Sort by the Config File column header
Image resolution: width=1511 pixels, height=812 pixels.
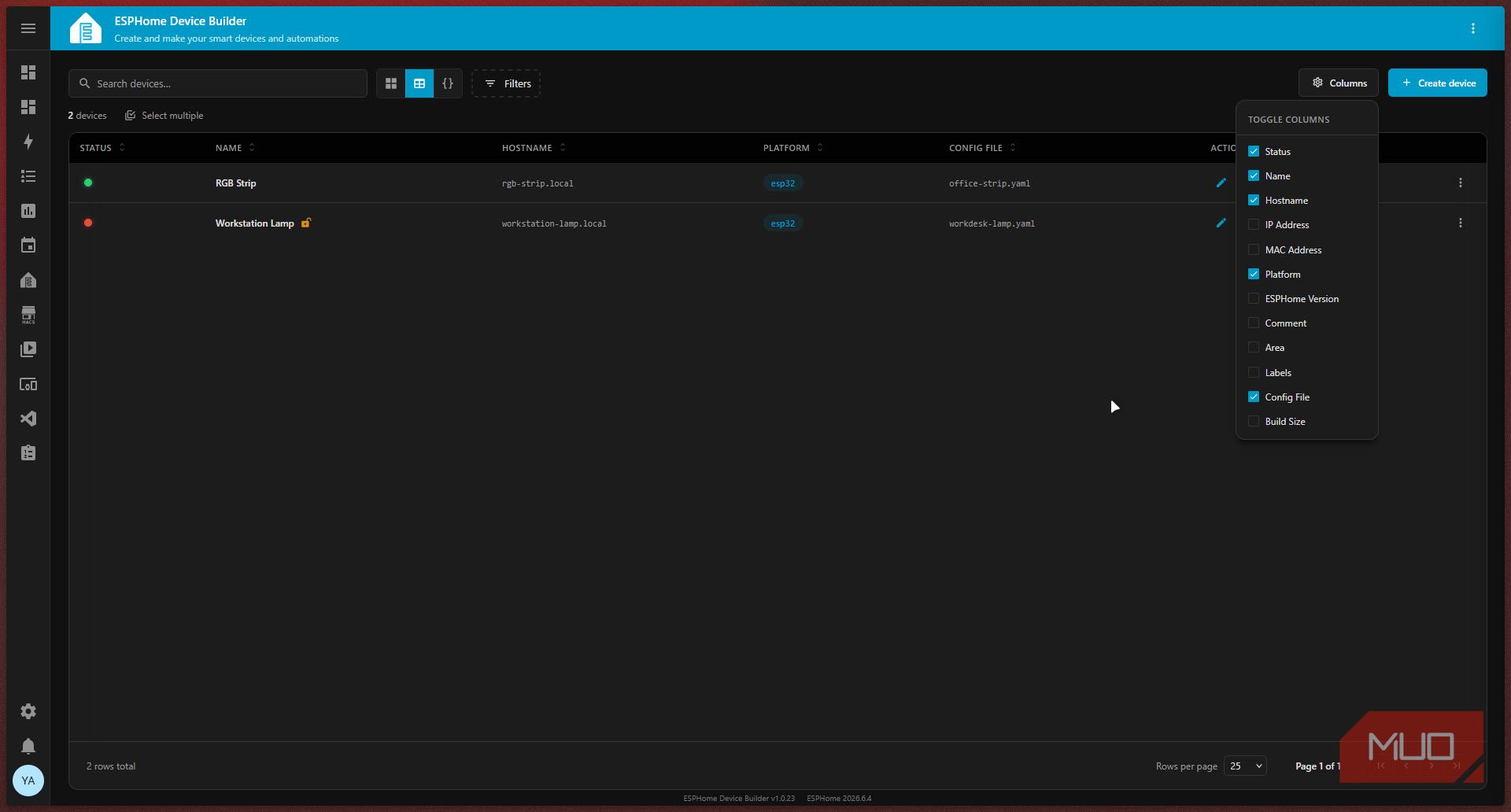(x=982, y=148)
